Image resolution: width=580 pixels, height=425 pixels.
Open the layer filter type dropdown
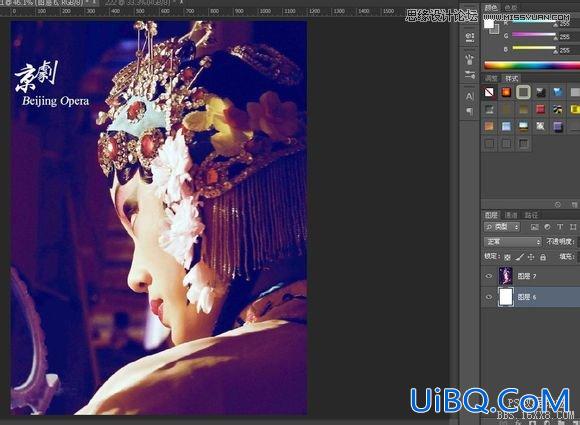(502, 227)
